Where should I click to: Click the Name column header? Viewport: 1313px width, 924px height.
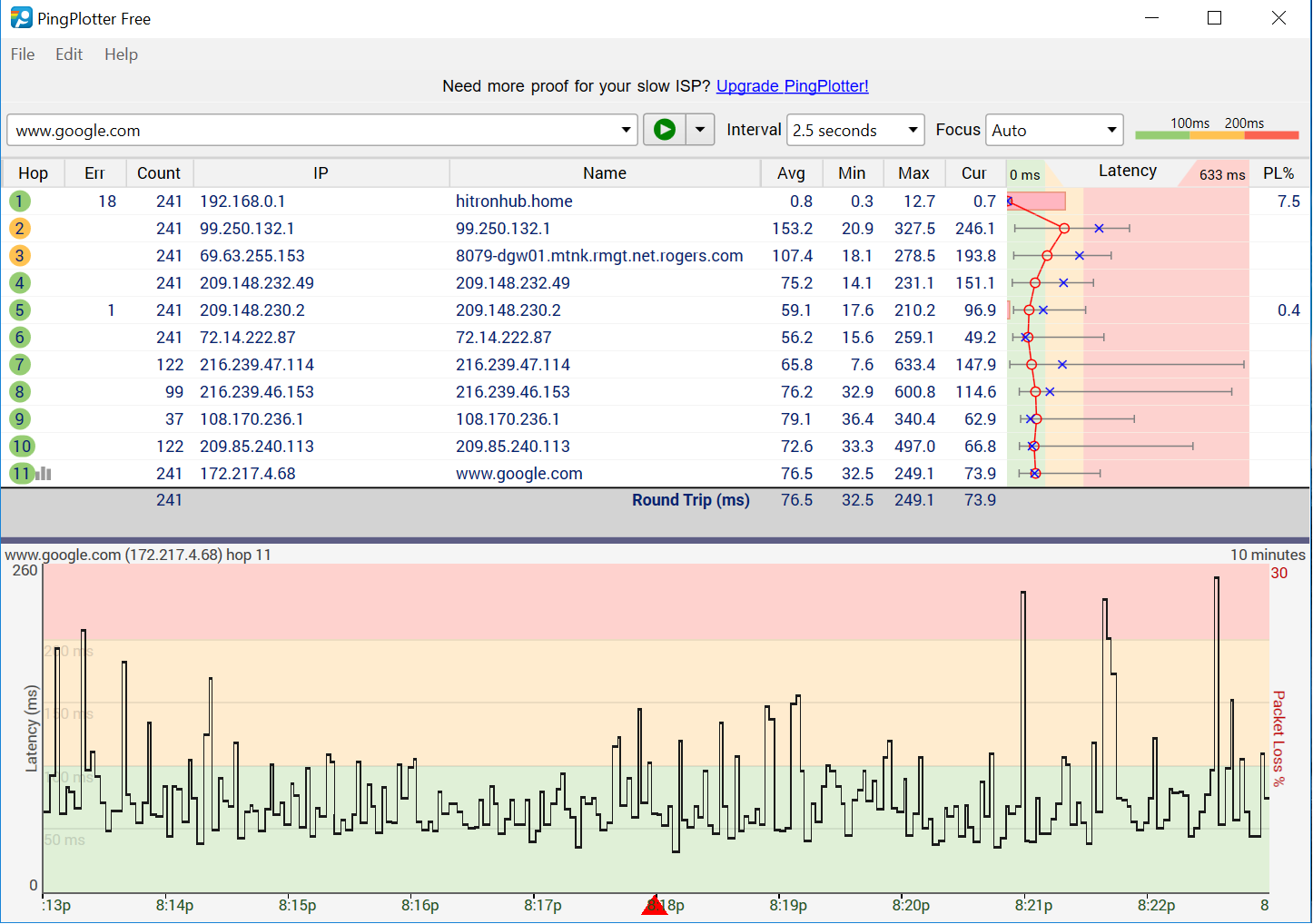pos(605,173)
